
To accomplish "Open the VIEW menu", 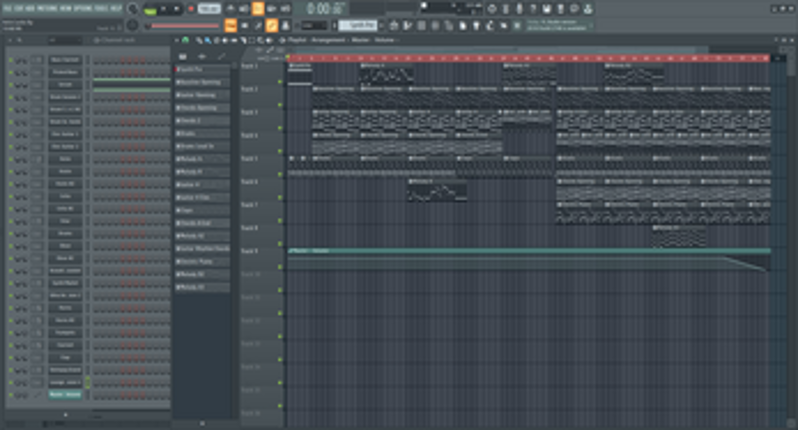I will pyautogui.click(x=66, y=9).
